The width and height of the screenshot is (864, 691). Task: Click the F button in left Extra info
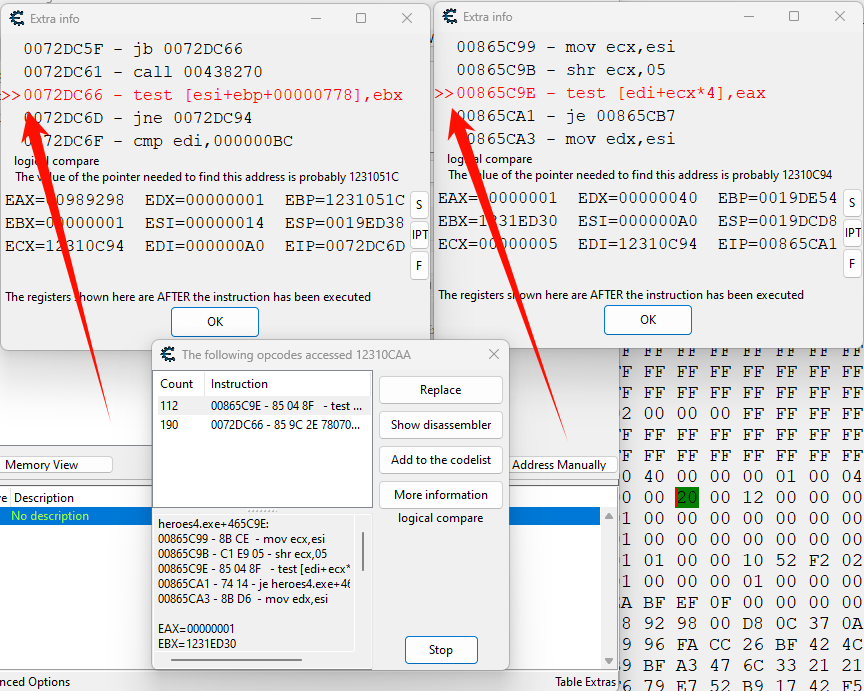pos(419,266)
